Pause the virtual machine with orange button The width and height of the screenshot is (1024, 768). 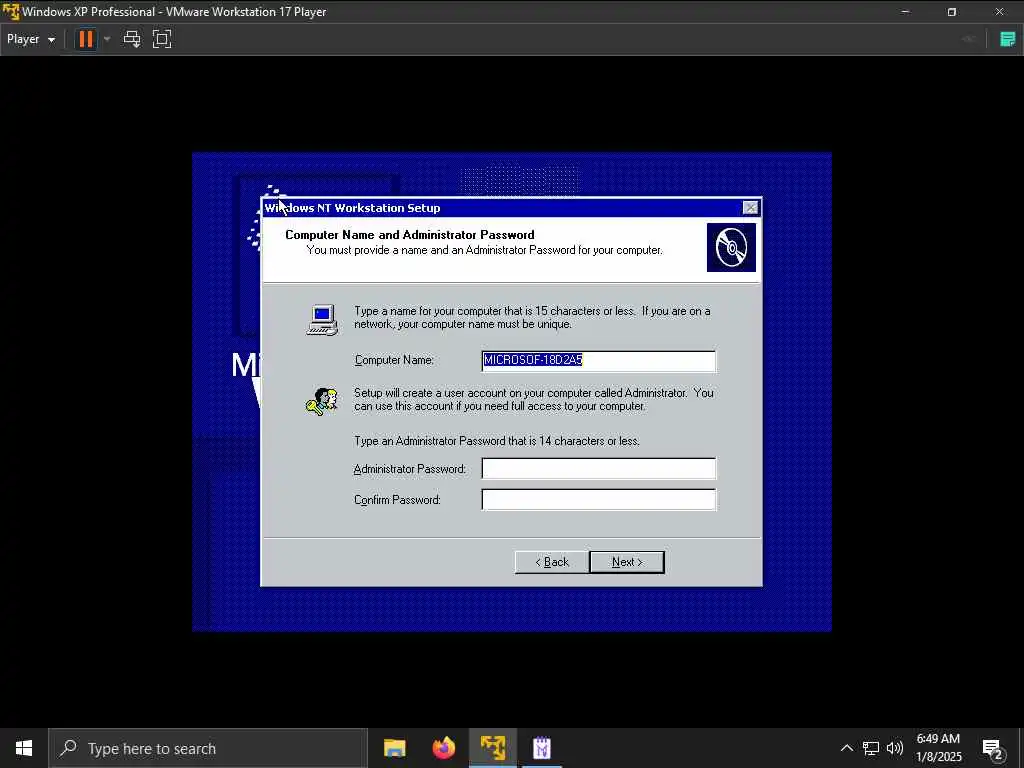click(x=86, y=39)
